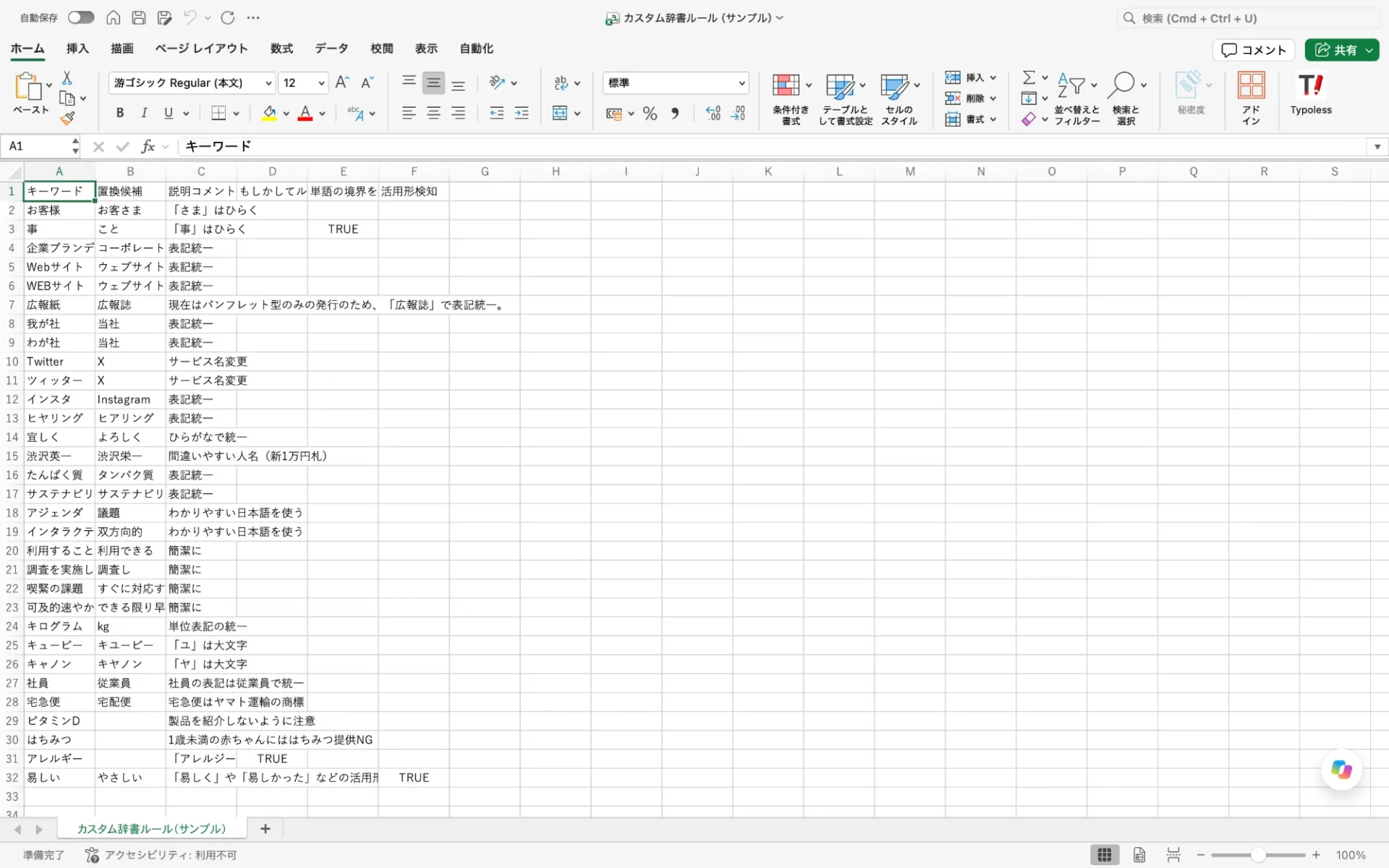
Task: Switch to the Page Layout tab
Action: [x=201, y=48]
